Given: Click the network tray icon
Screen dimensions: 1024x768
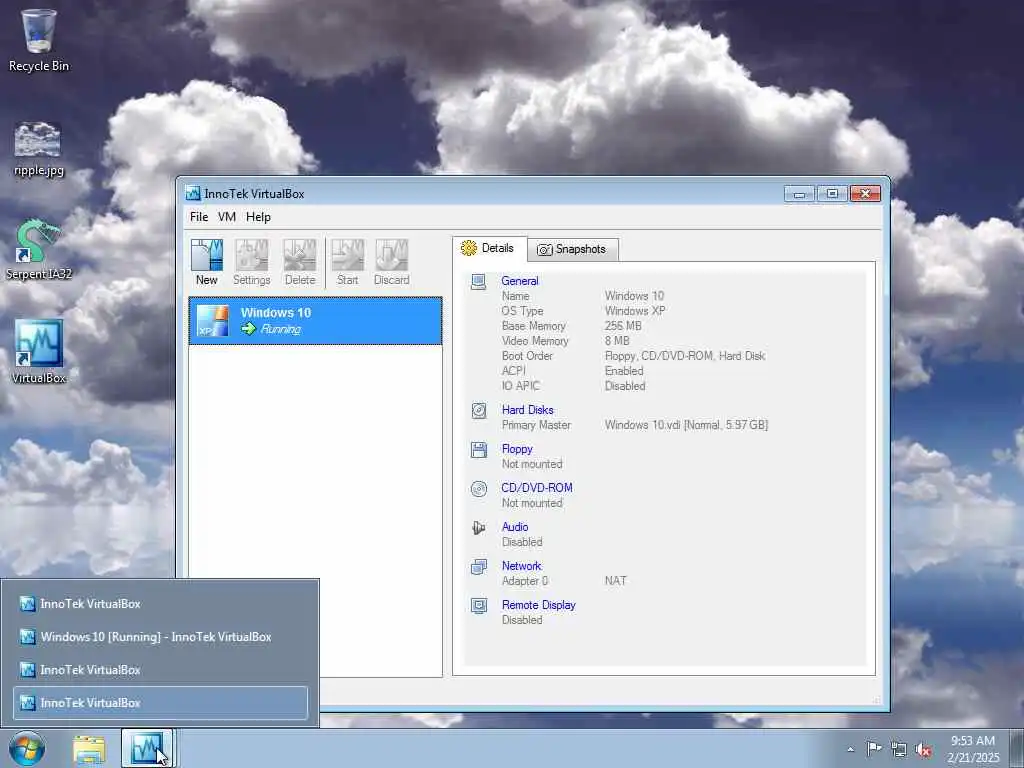Looking at the screenshot, I should (899, 749).
